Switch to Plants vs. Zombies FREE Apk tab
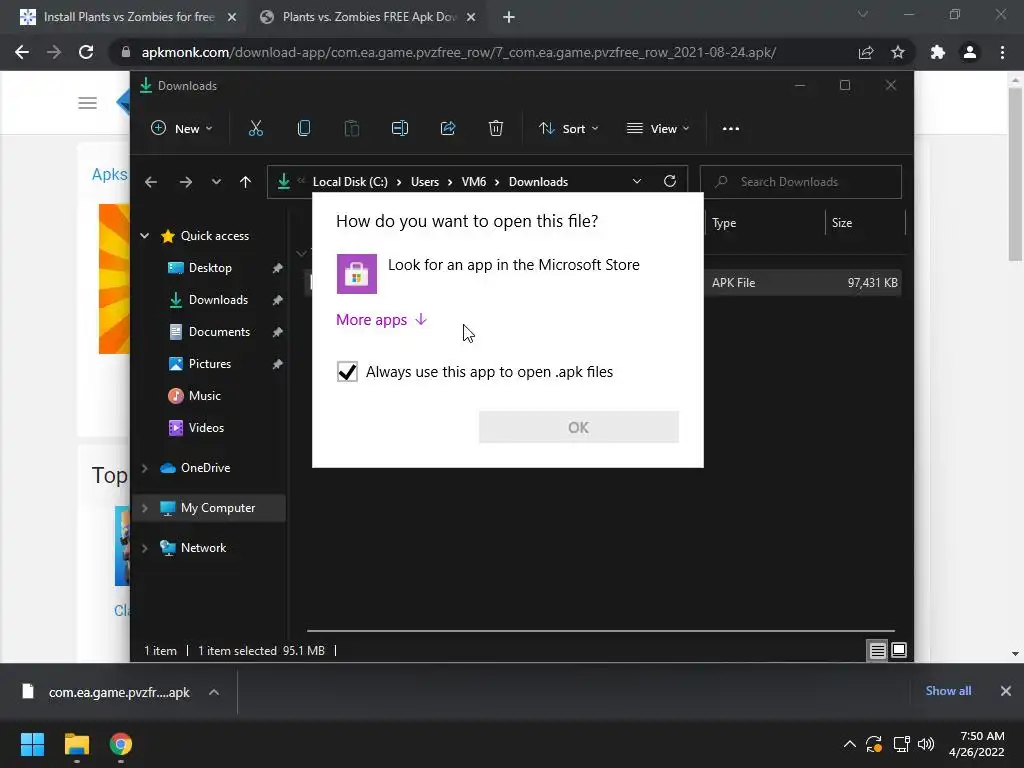Viewport: 1024px width, 768px height. pos(369,17)
